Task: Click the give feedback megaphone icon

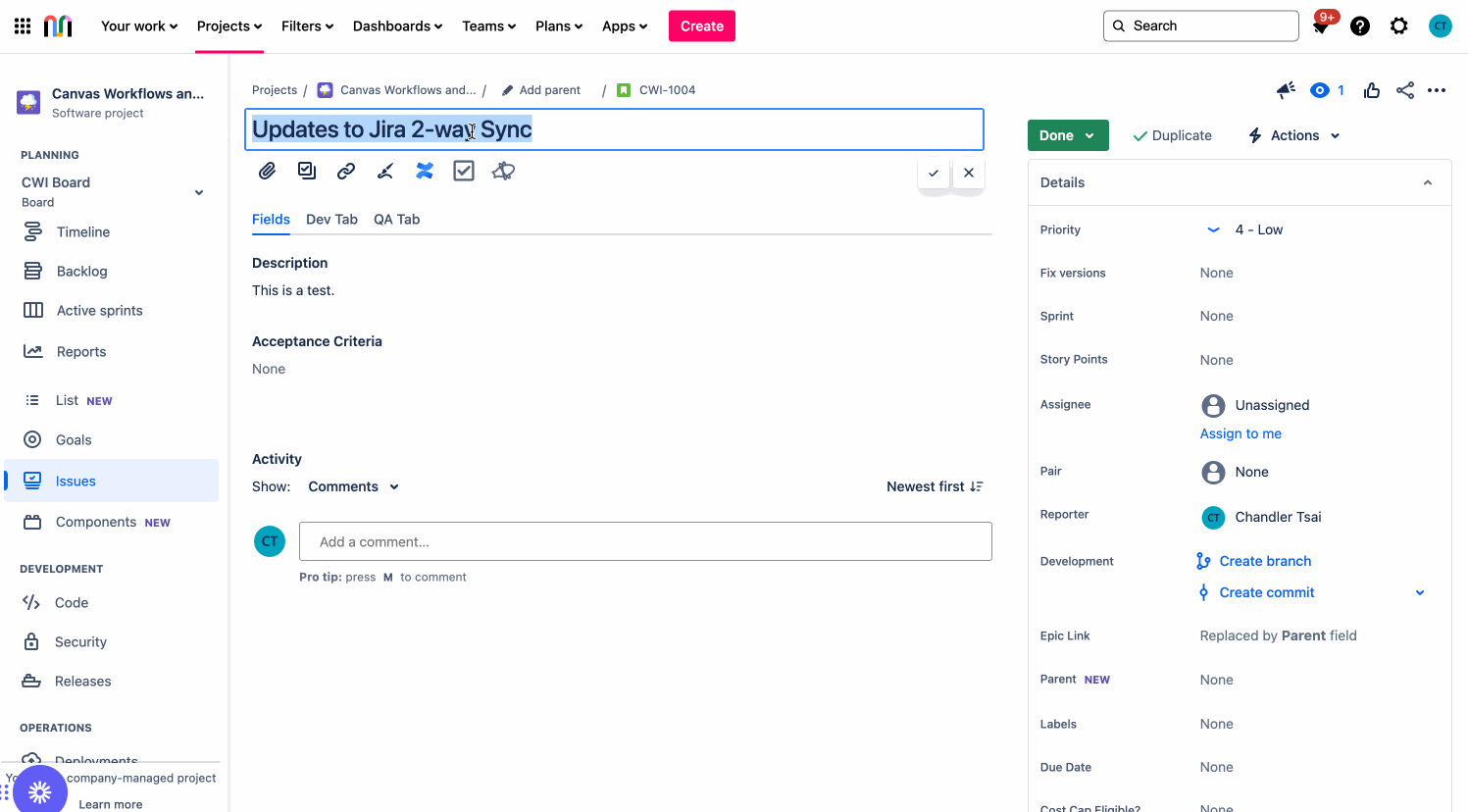Action: [1286, 90]
